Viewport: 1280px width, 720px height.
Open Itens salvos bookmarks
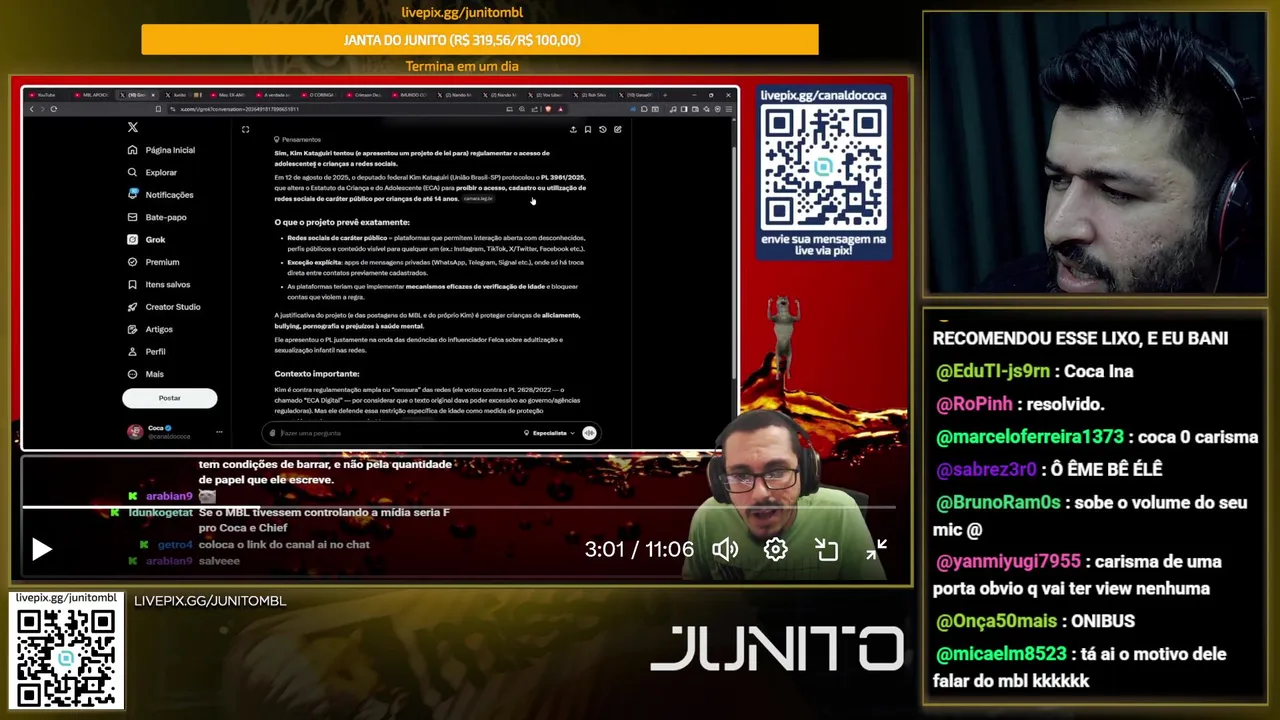159,284
